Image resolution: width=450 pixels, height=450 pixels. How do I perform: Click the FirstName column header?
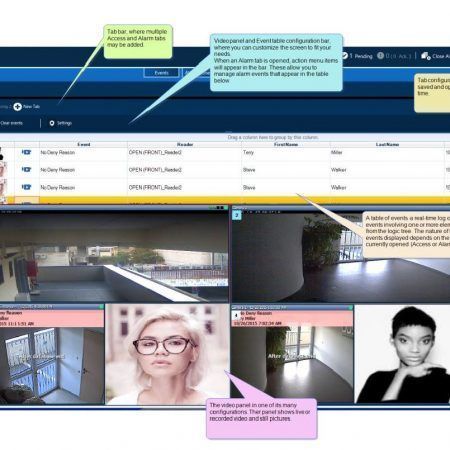286,144
